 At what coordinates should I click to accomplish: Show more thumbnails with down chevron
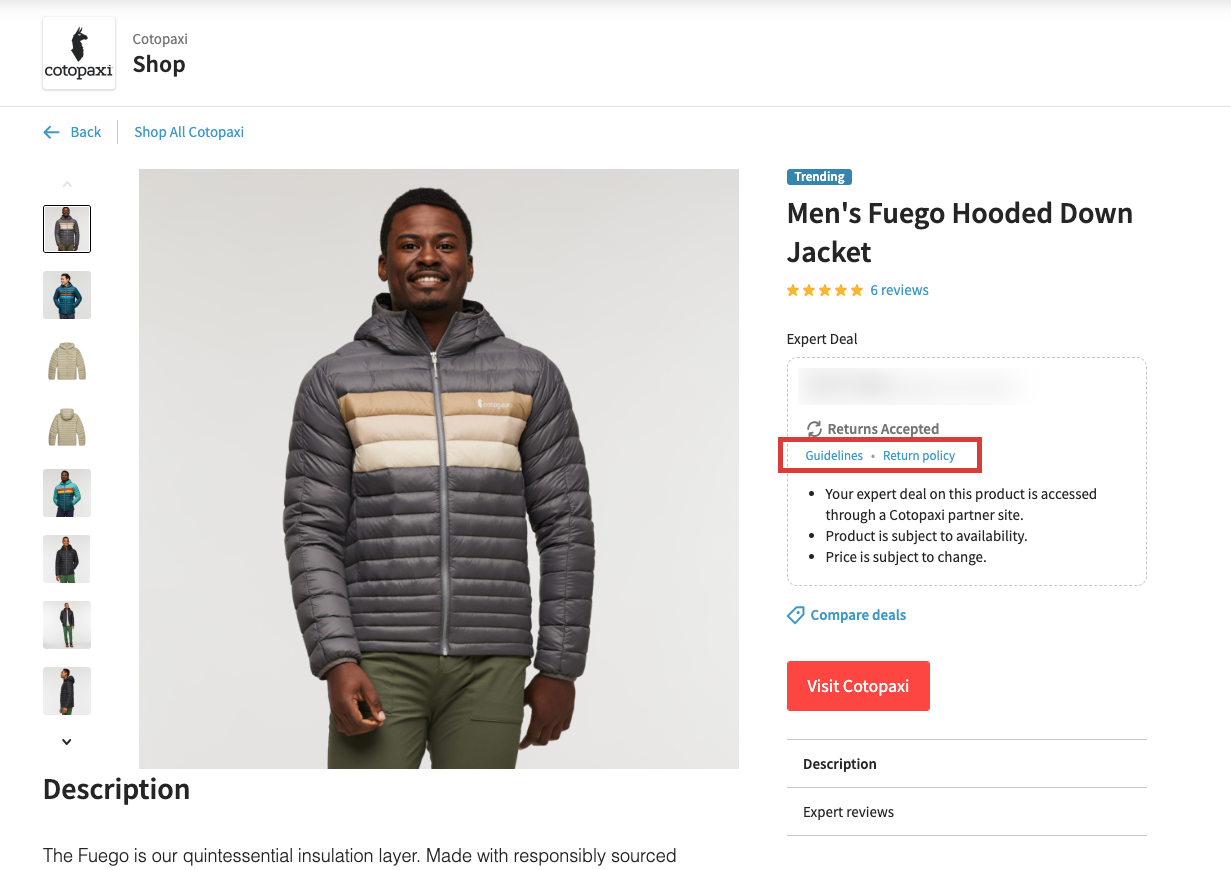67,742
